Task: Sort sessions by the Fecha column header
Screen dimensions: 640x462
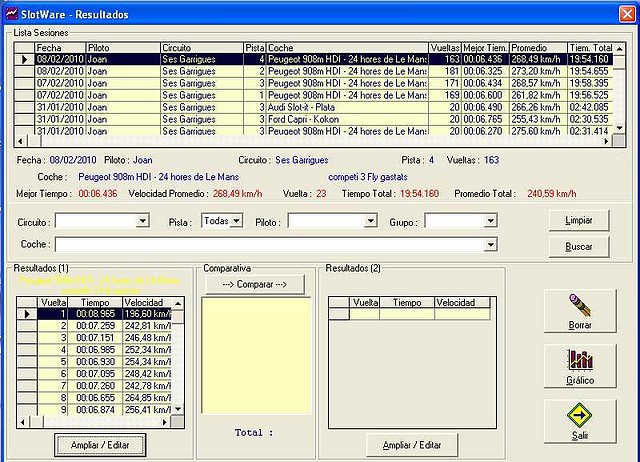Action: [60, 48]
